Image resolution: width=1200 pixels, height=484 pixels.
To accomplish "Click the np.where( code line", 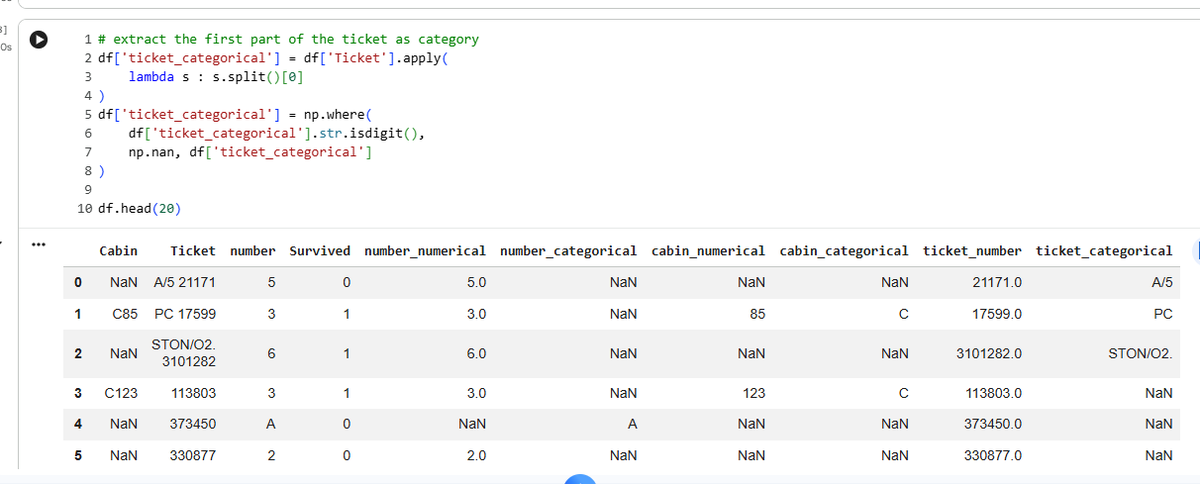I will point(237,114).
